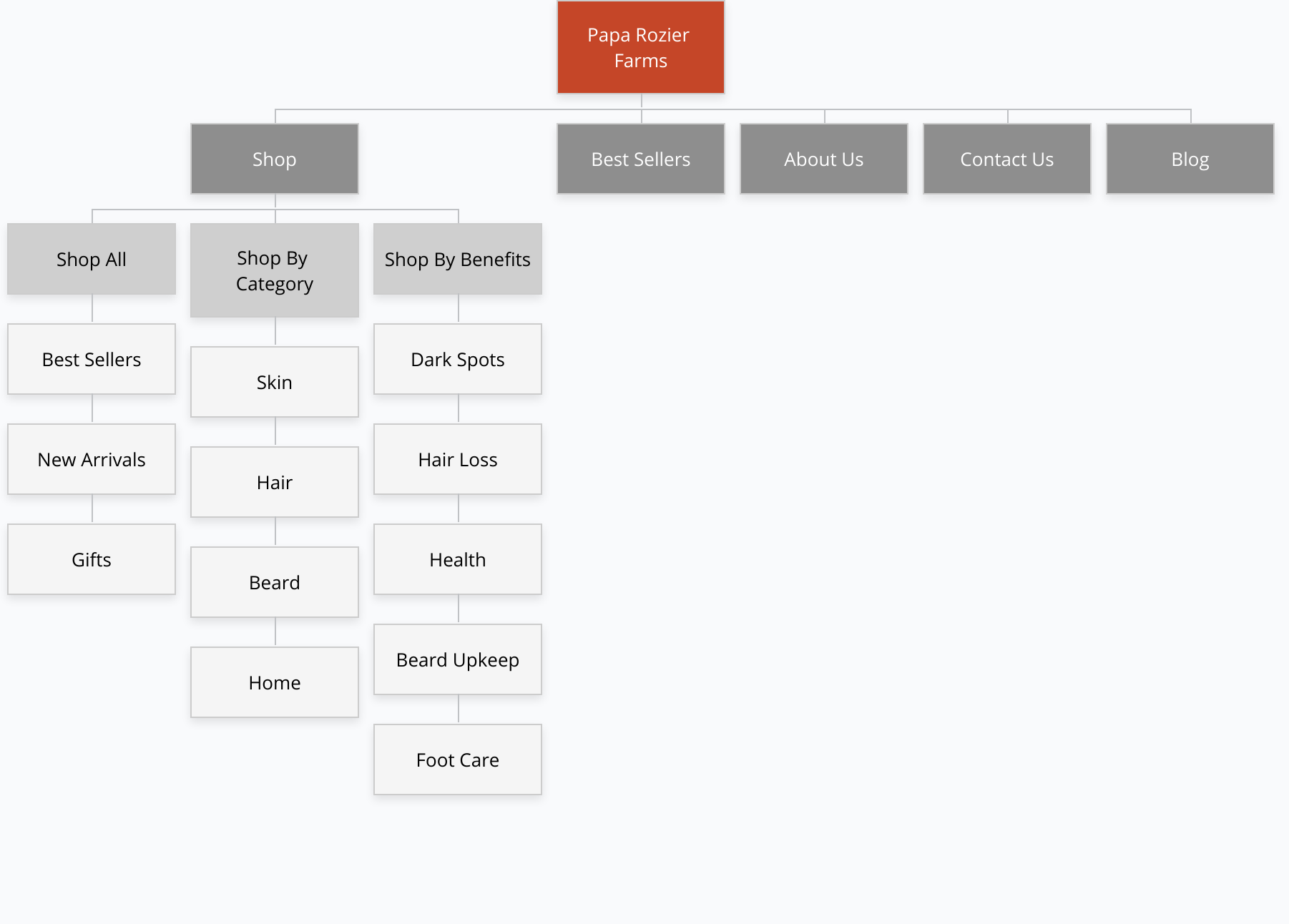Click the Shop By Benefits box
Image resolution: width=1289 pixels, height=924 pixels.
pyautogui.click(x=458, y=259)
